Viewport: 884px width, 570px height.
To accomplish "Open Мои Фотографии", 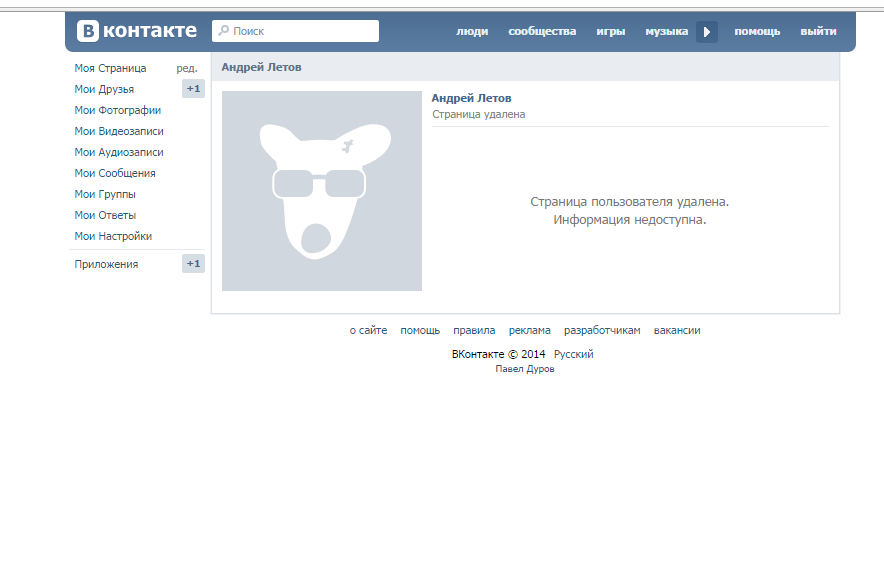I will tap(118, 110).
